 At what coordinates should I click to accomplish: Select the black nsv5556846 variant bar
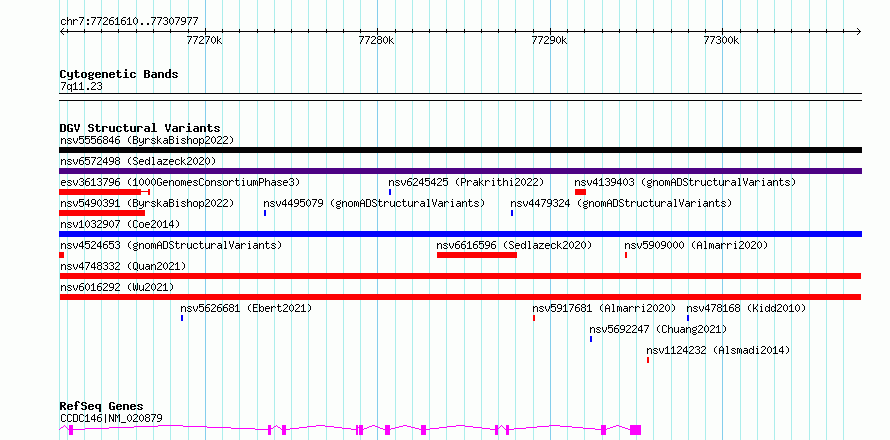pos(460,150)
